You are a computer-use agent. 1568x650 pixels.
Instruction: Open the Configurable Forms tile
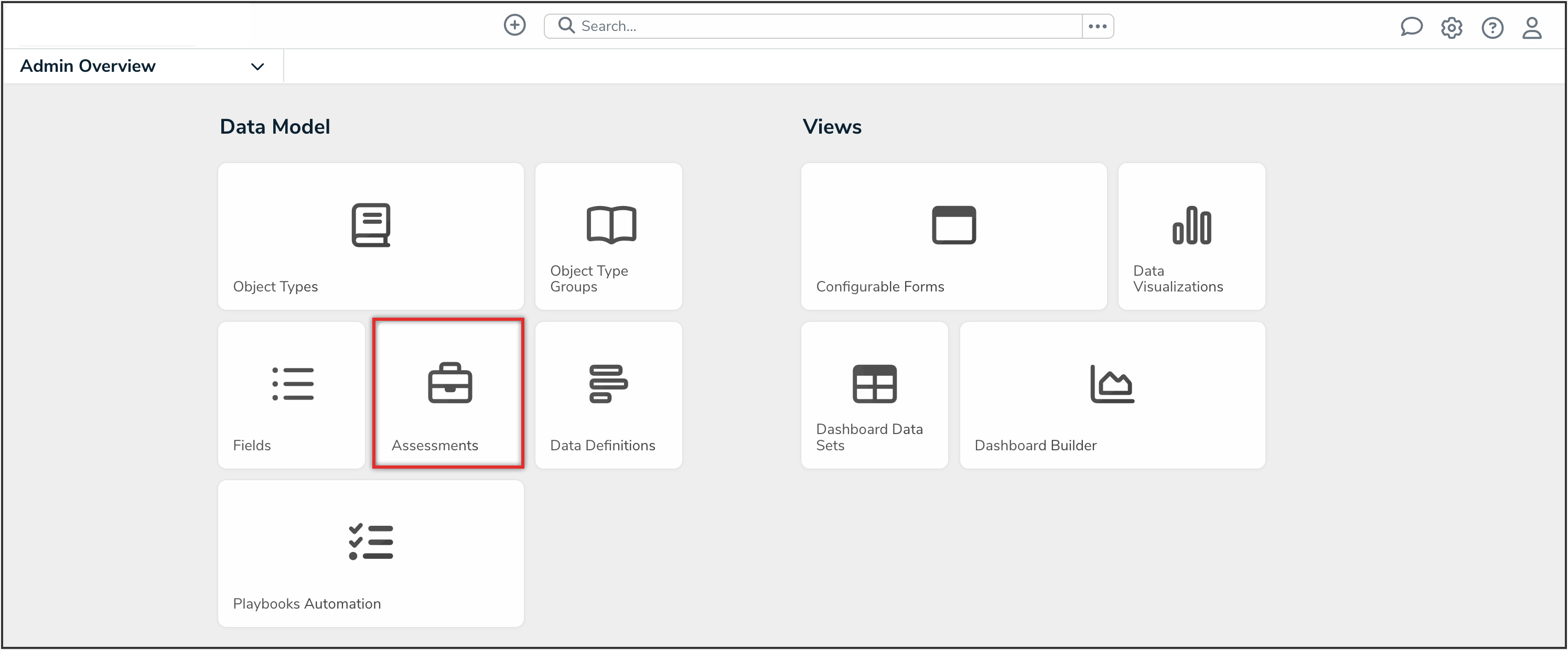click(x=953, y=236)
